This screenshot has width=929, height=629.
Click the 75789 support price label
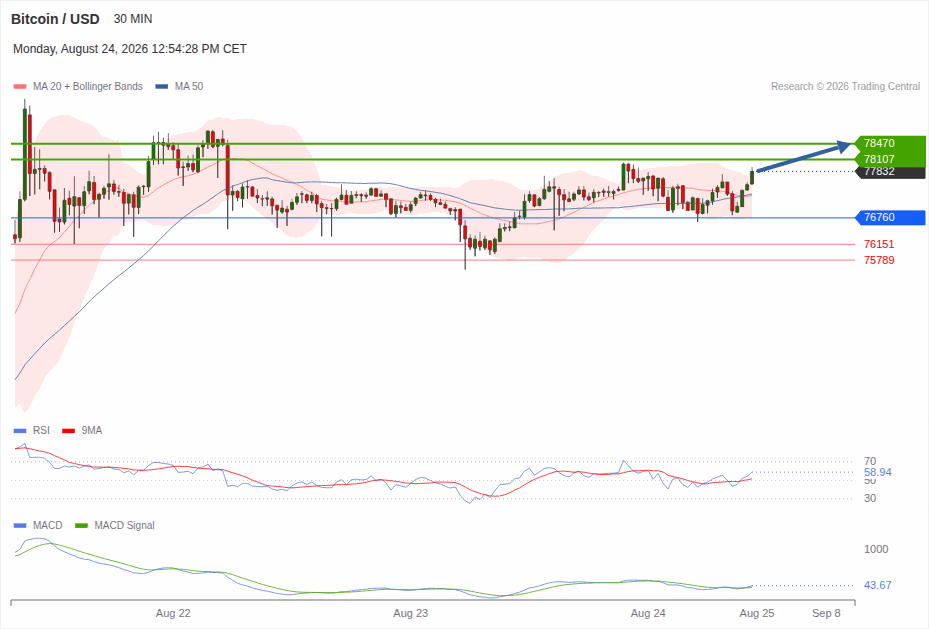[879, 260]
